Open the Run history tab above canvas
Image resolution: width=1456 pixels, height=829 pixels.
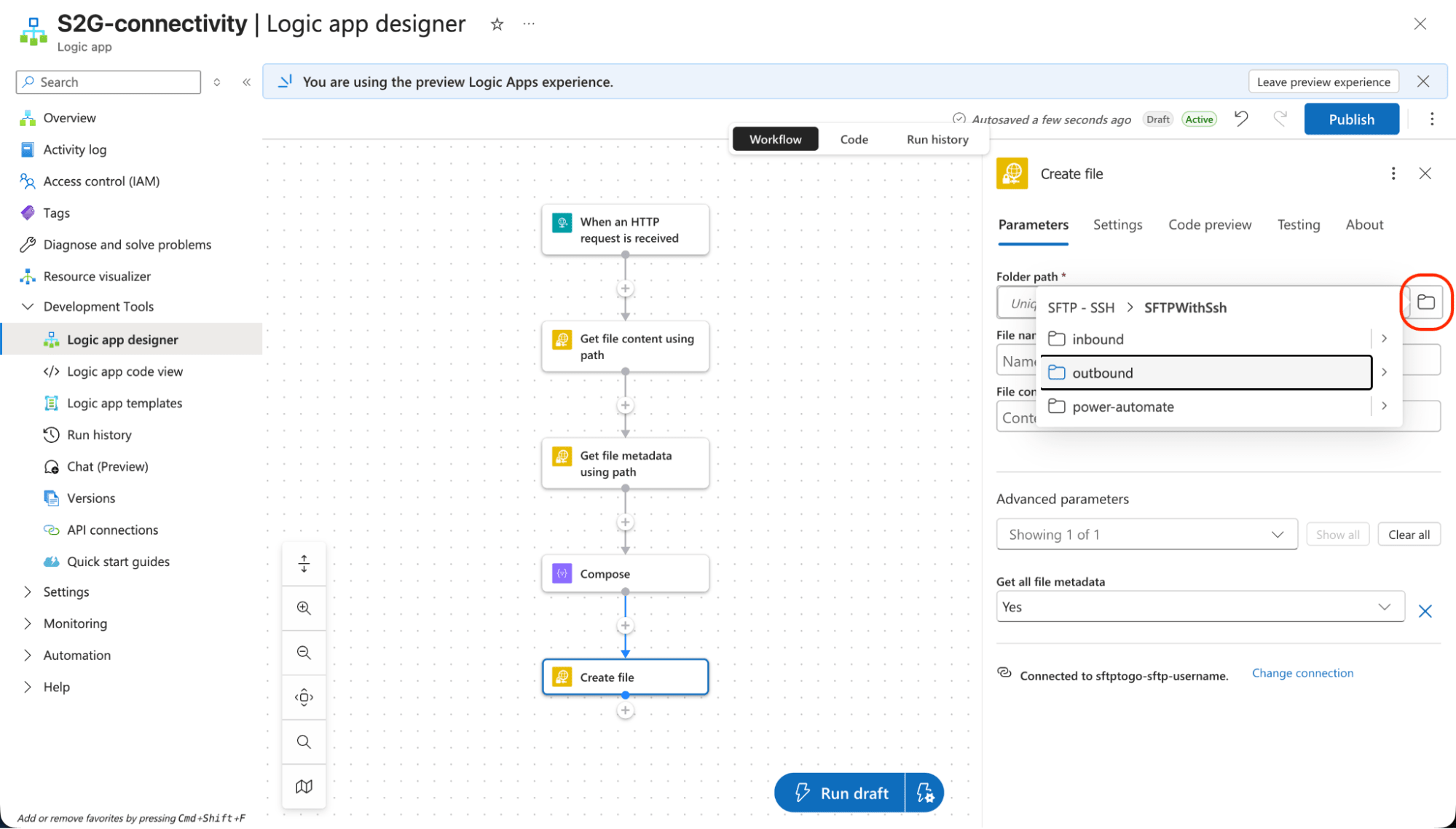coord(937,139)
